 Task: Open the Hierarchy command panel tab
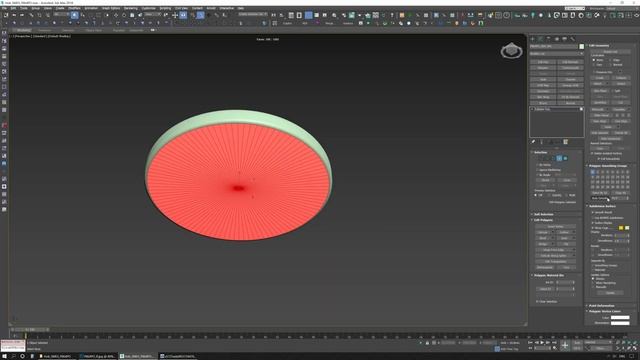[549, 39]
